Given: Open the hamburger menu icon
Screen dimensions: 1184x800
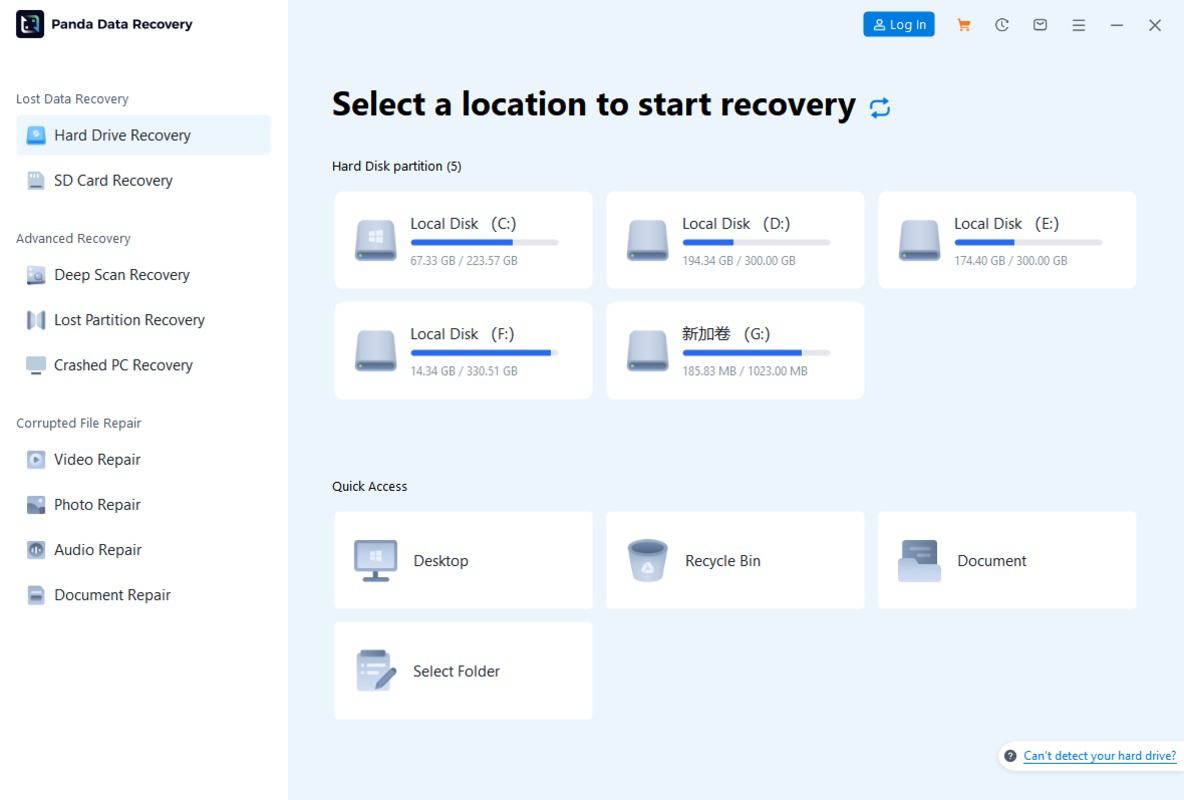Looking at the screenshot, I should coord(1078,25).
